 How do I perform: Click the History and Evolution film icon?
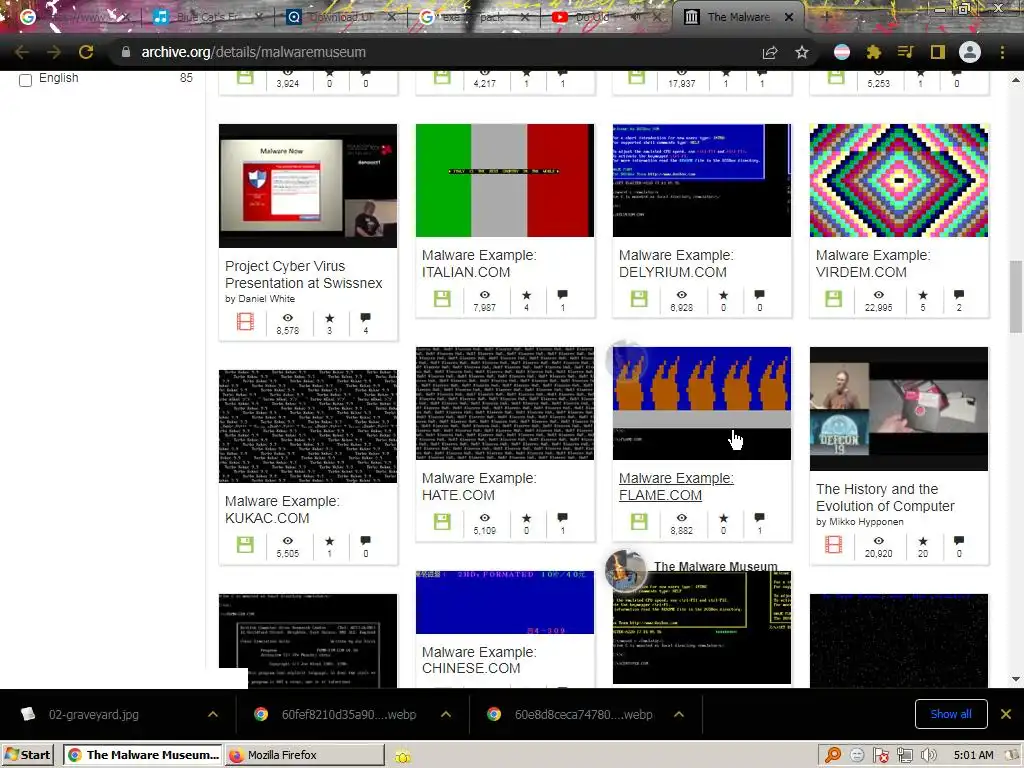[833, 545]
